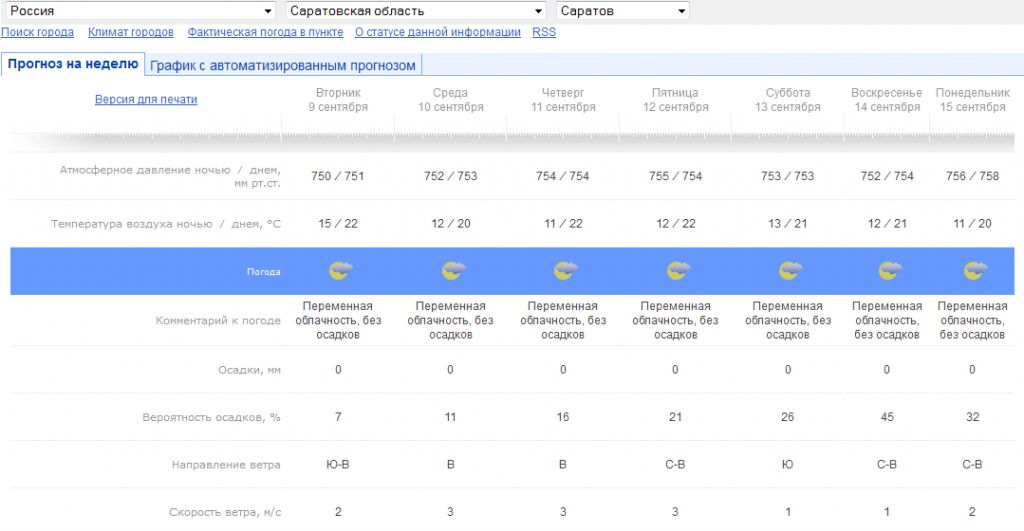The width and height of the screenshot is (1024, 531).
Task: Open the country dropdown showing Россия
Action: click(x=140, y=11)
